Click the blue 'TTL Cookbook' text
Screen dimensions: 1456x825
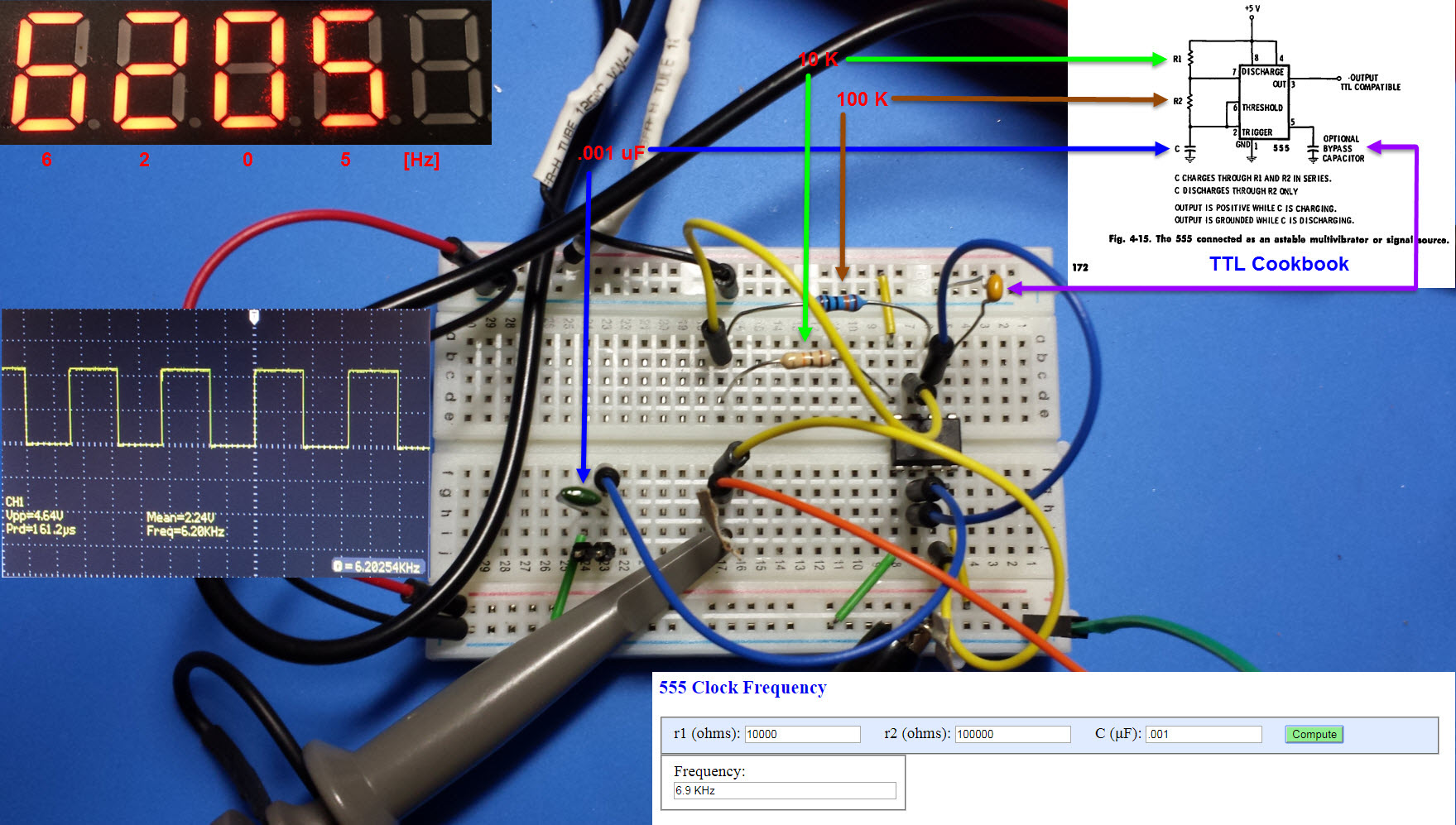tap(1278, 264)
